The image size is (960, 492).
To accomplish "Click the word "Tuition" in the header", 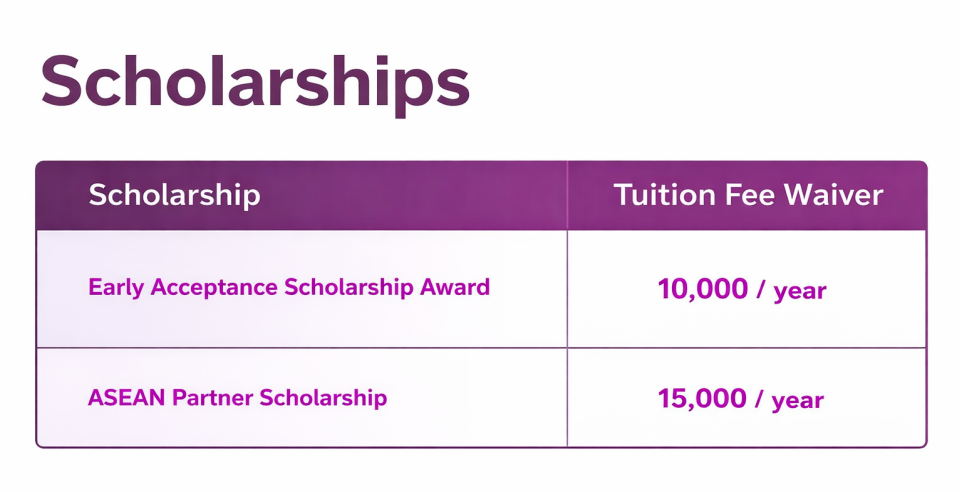I will [x=659, y=194].
